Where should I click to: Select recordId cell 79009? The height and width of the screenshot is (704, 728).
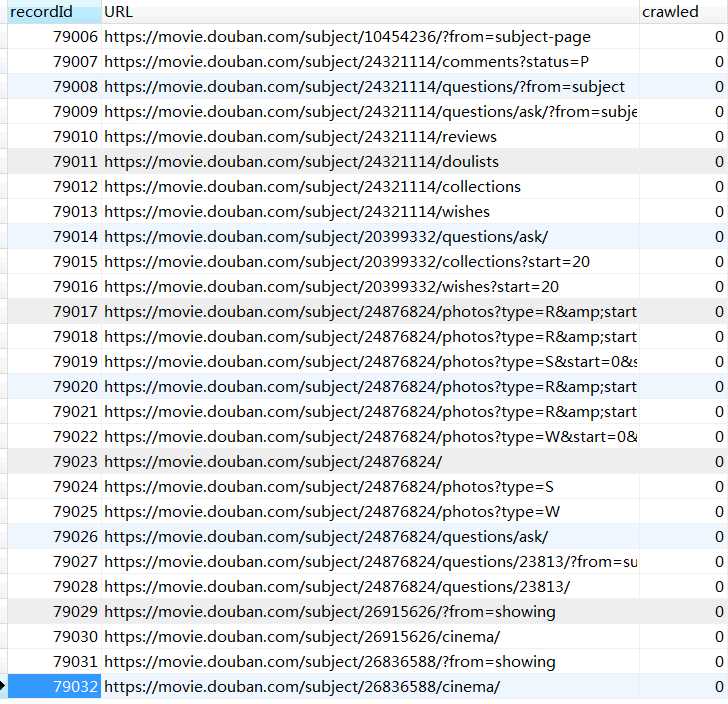[54, 111]
